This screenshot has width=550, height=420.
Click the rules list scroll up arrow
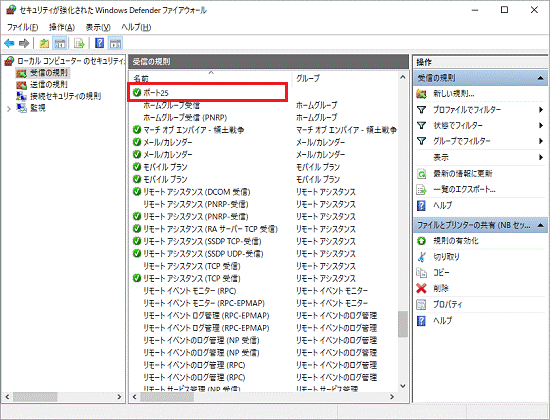coord(403,77)
